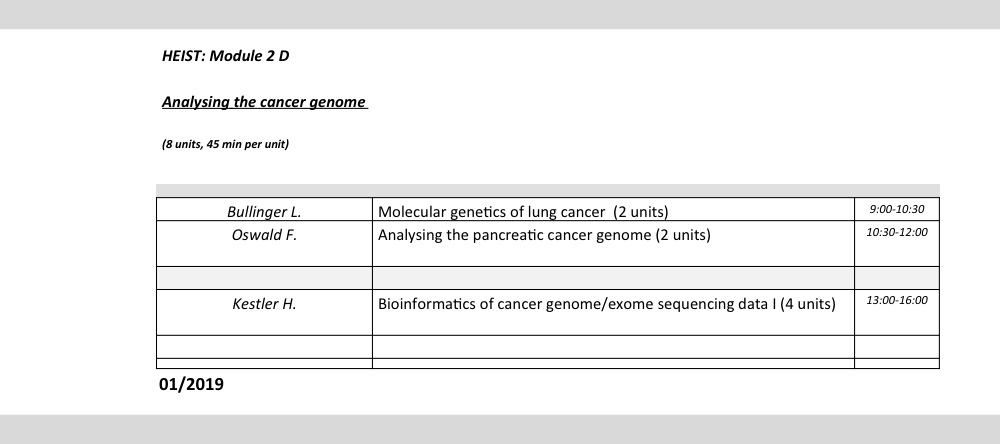Click 'Molecular genetics of lung cancer' cell
Viewport: 1000px width, 444px height.
613,209
